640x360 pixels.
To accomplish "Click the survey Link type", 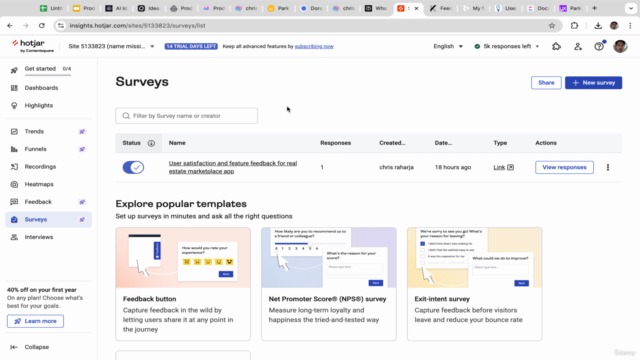I will [504, 167].
